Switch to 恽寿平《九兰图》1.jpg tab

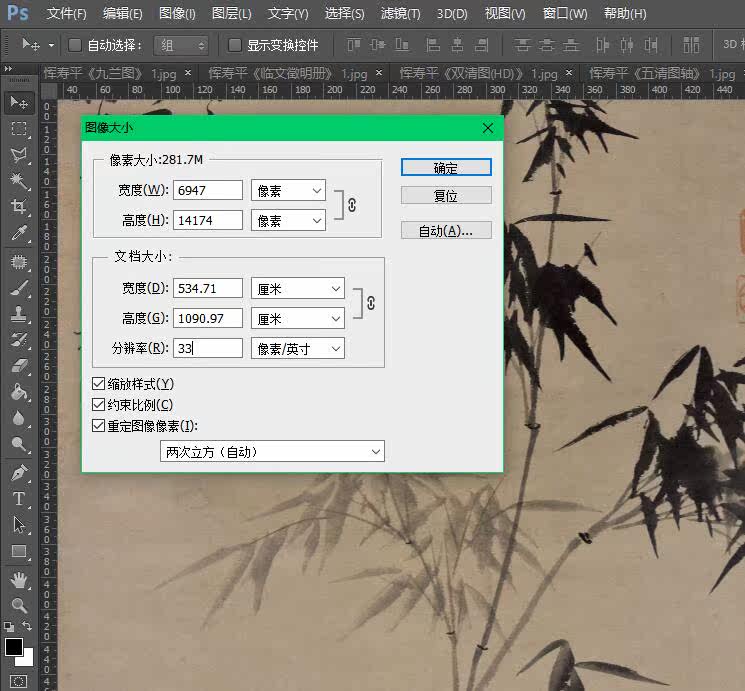tap(110, 74)
